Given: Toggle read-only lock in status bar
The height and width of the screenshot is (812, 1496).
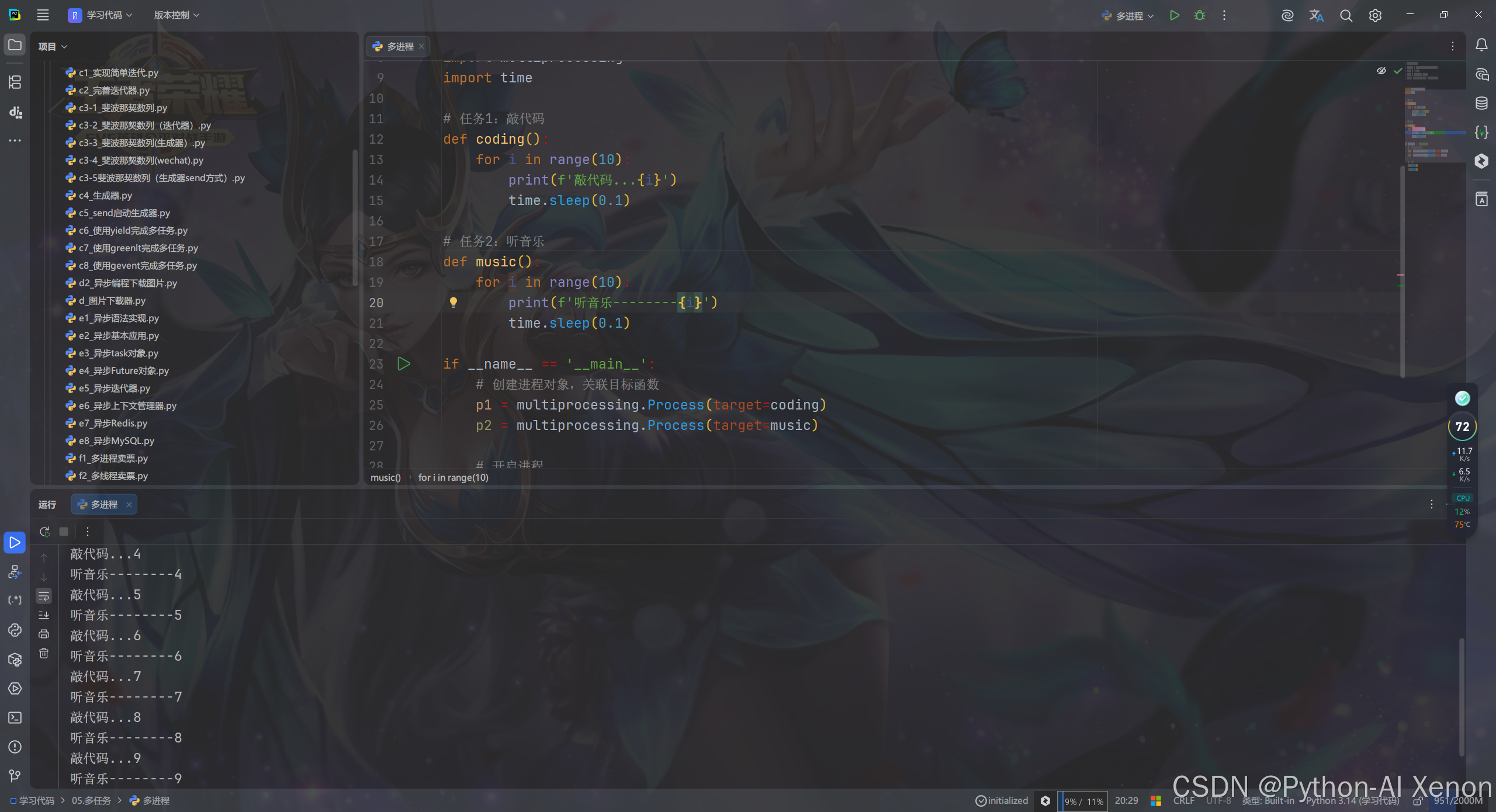Looking at the screenshot, I should tap(1418, 801).
